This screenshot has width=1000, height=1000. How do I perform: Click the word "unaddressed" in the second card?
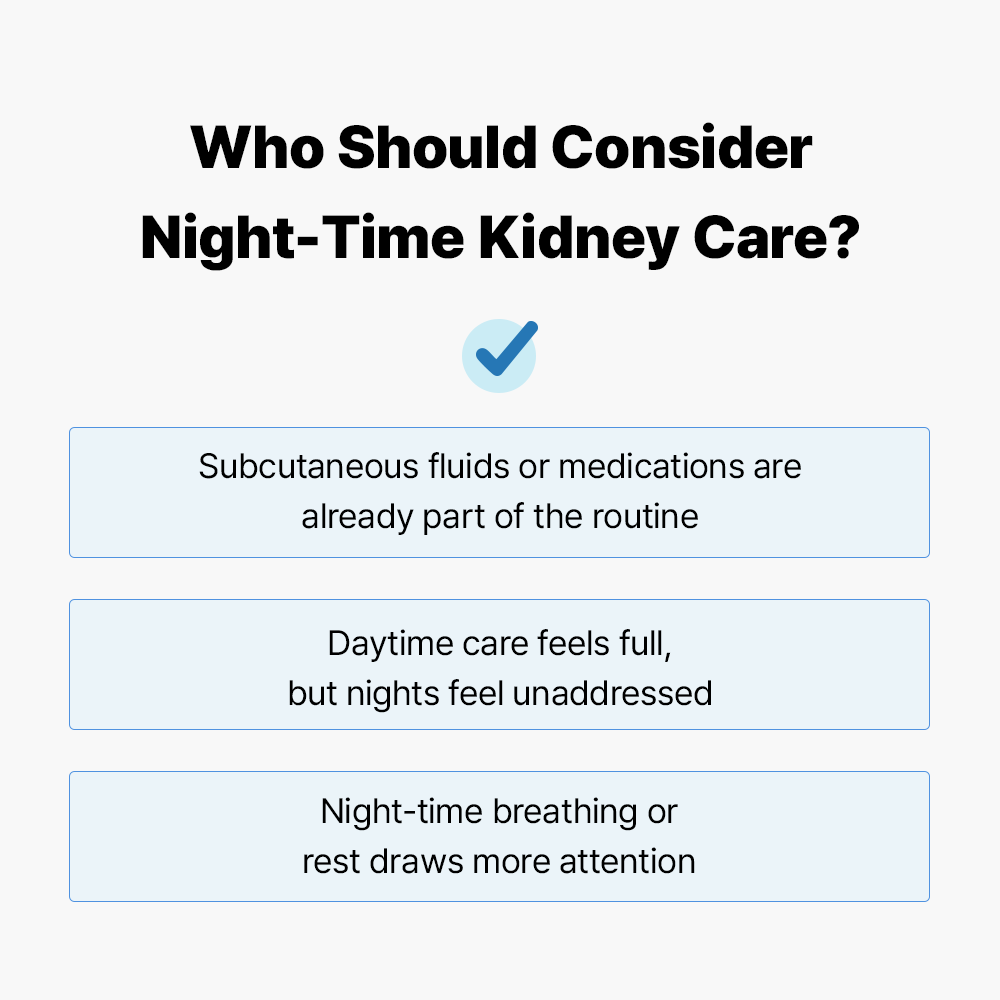pos(612,693)
